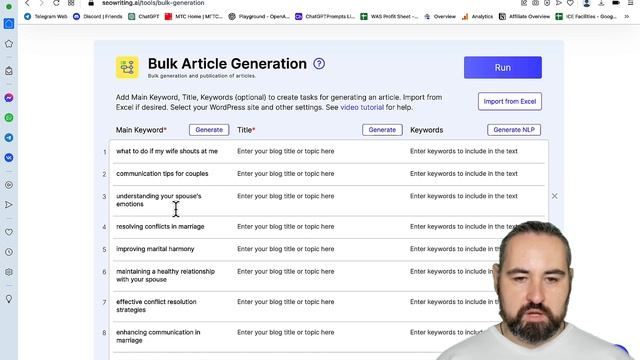Open Playground OpenAI bookmark
Image resolution: width=640 pixels, height=360 pixels.
click(259, 17)
